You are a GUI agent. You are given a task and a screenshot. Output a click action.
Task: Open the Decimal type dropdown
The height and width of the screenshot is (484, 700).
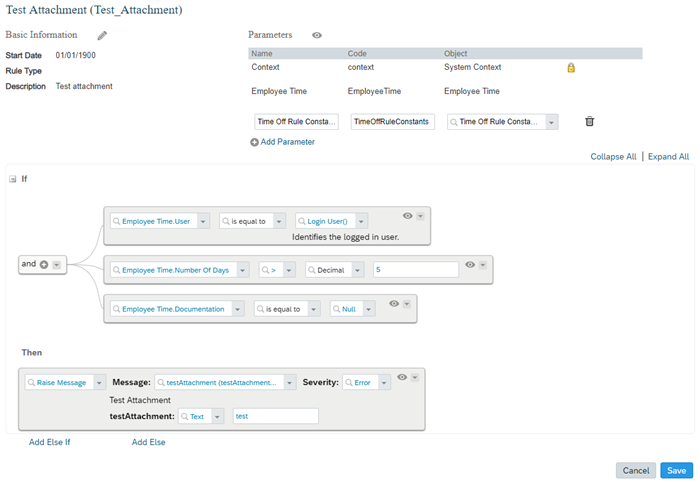coord(358,270)
